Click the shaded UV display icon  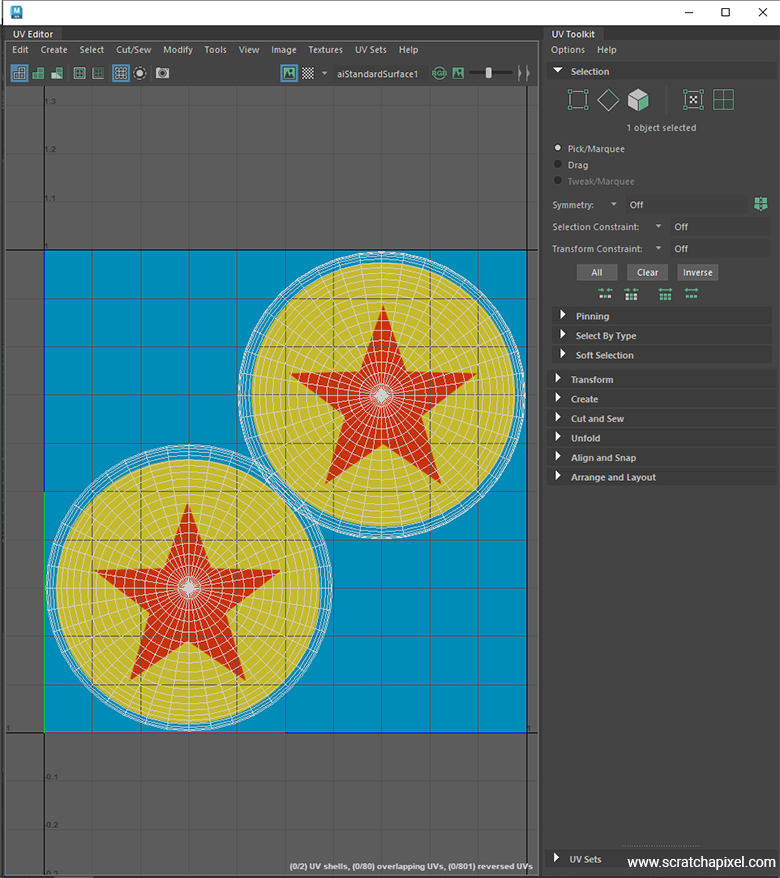38,73
